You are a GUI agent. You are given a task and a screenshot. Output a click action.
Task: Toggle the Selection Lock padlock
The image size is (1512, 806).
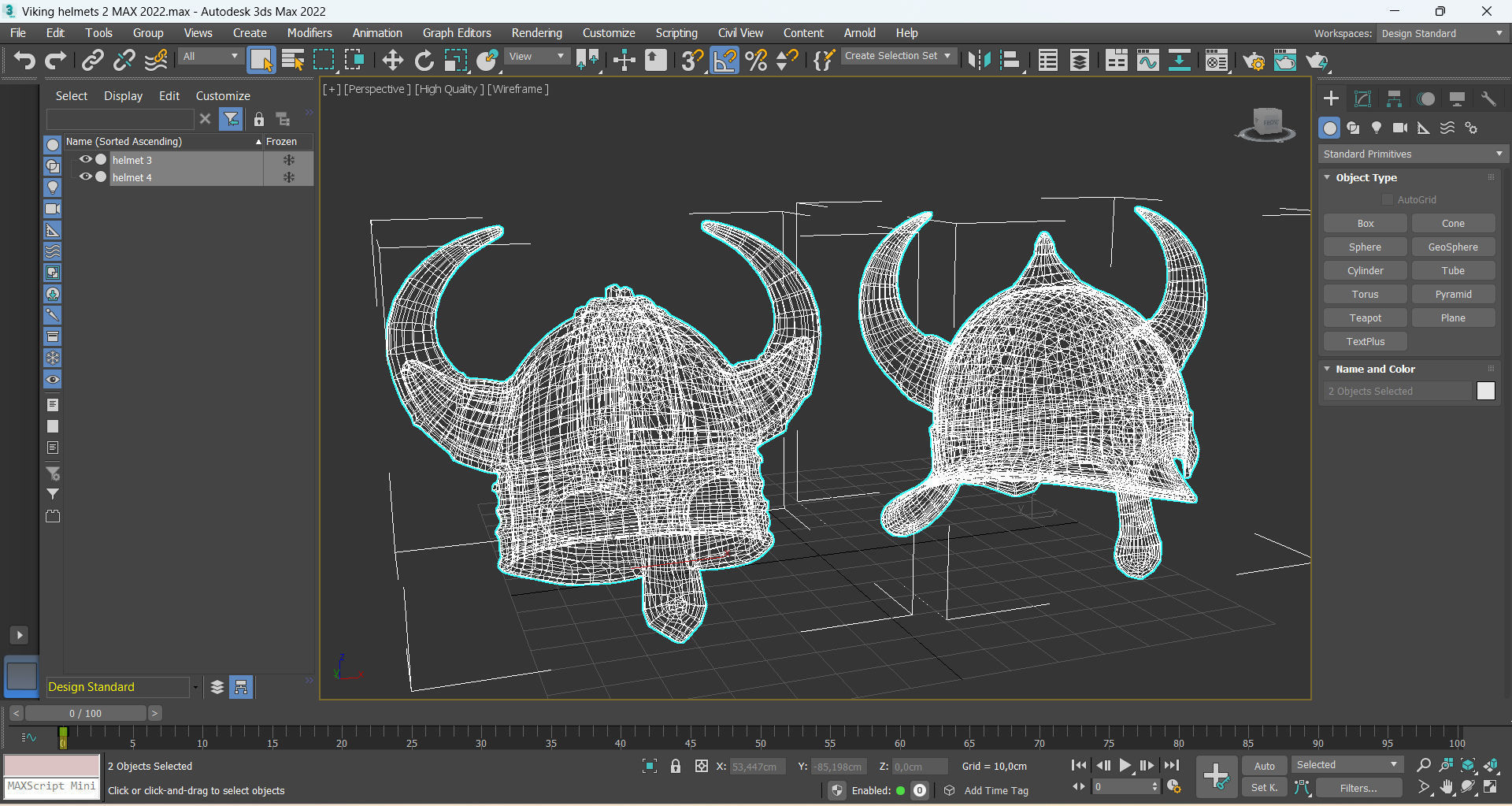click(x=675, y=766)
